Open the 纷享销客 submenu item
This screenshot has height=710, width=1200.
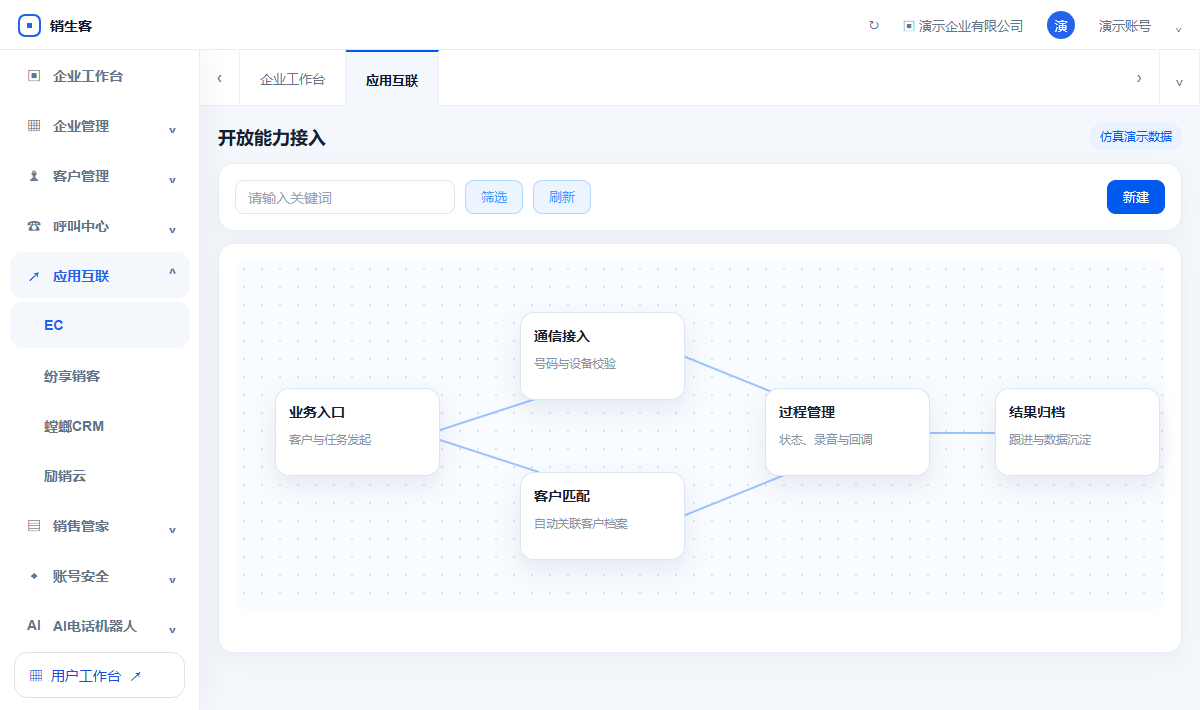click(100, 376)
